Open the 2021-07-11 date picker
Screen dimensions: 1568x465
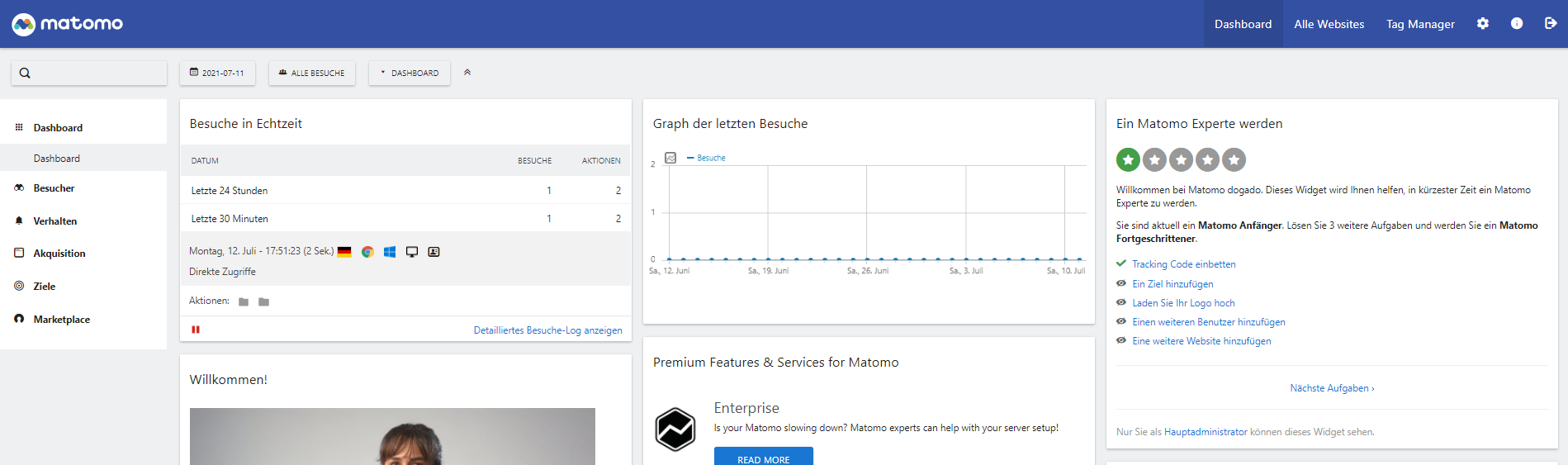pyautogui.click(x=217, y=73)
